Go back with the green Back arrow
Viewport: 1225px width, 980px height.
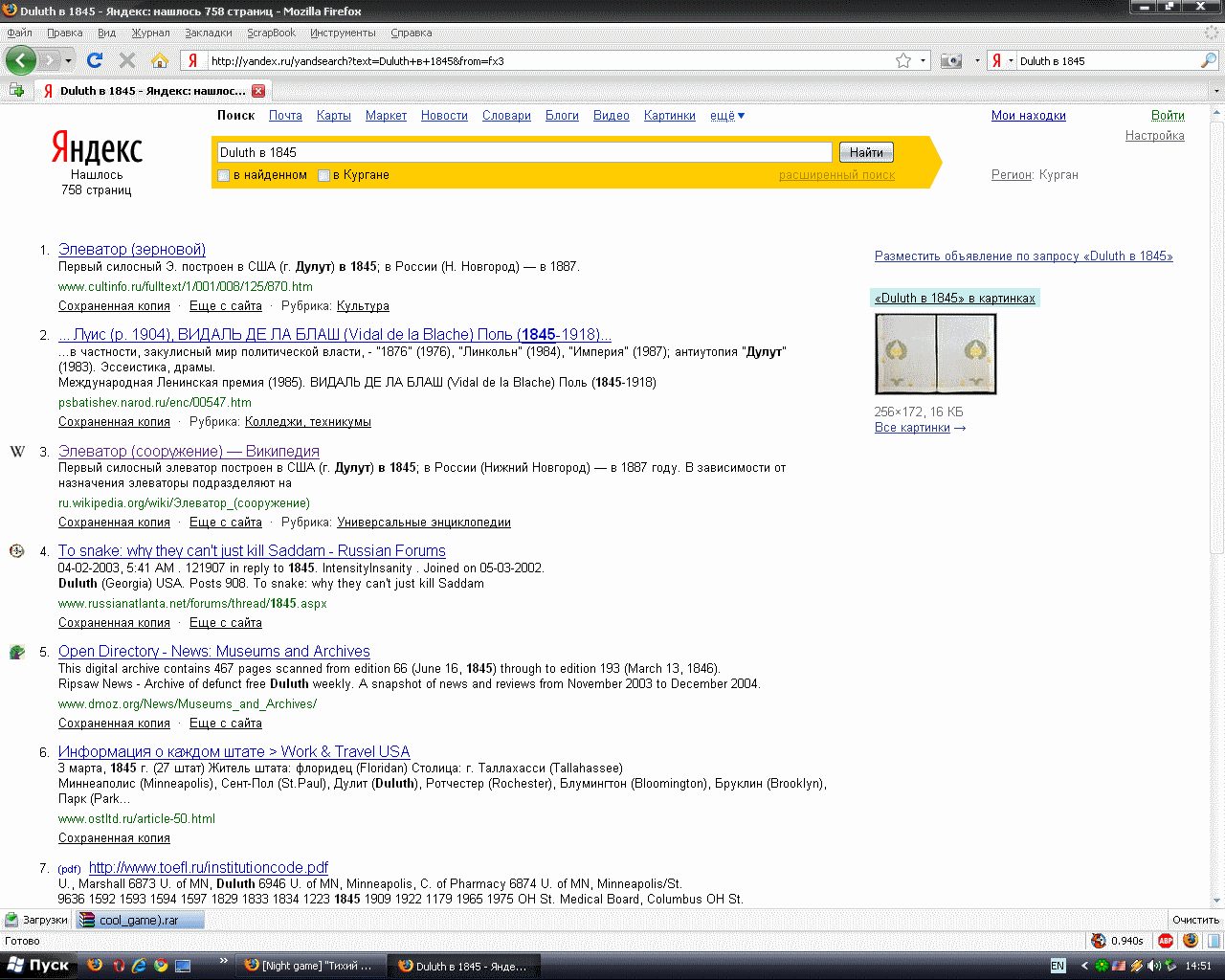pyautogui.click(x=20, y=60)
